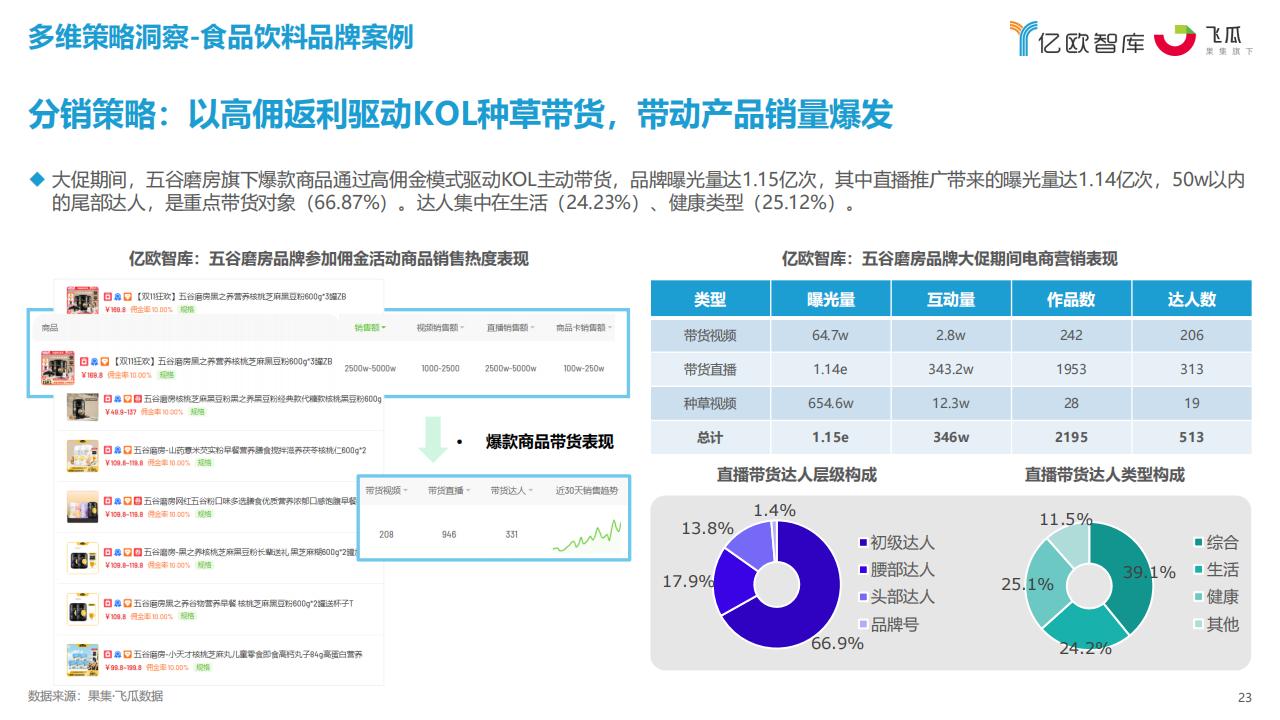The height and width of the screenshot is (720, 1280).
Task: Click value 946 under 带货直播
Action: (449, 535)
